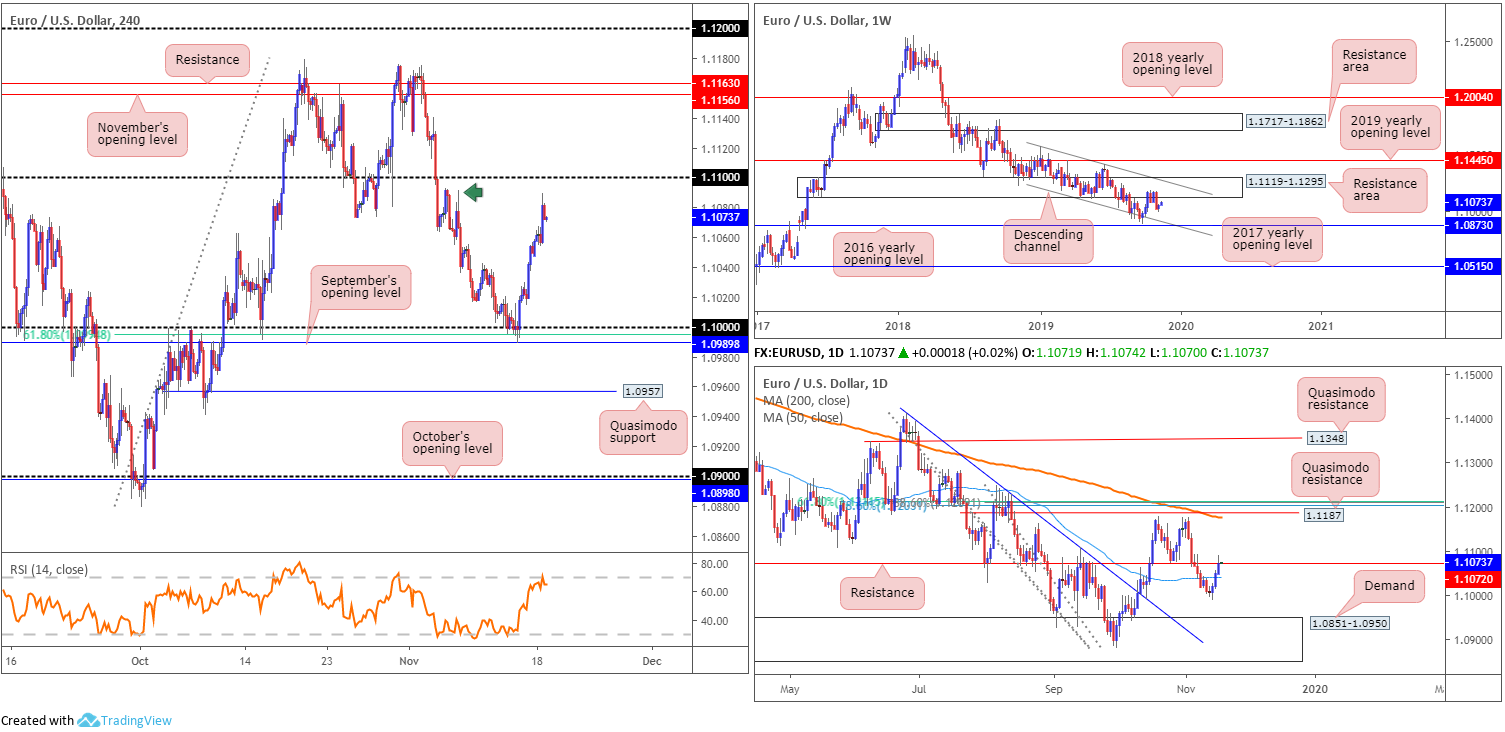
Task: Click the 'Quasimodo resistance' callout for 1.1187
Action: (x=1333, y=473)
